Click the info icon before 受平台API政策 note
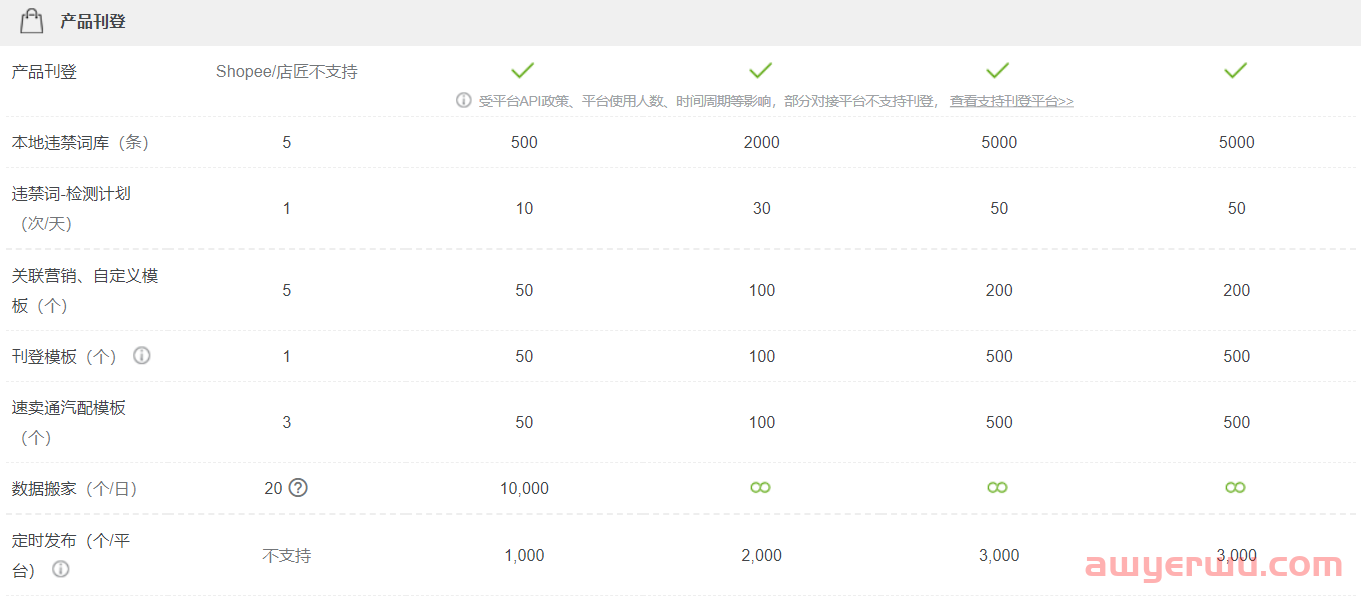The height and width of the screenshot is (596, 1361). pos(464,100)
